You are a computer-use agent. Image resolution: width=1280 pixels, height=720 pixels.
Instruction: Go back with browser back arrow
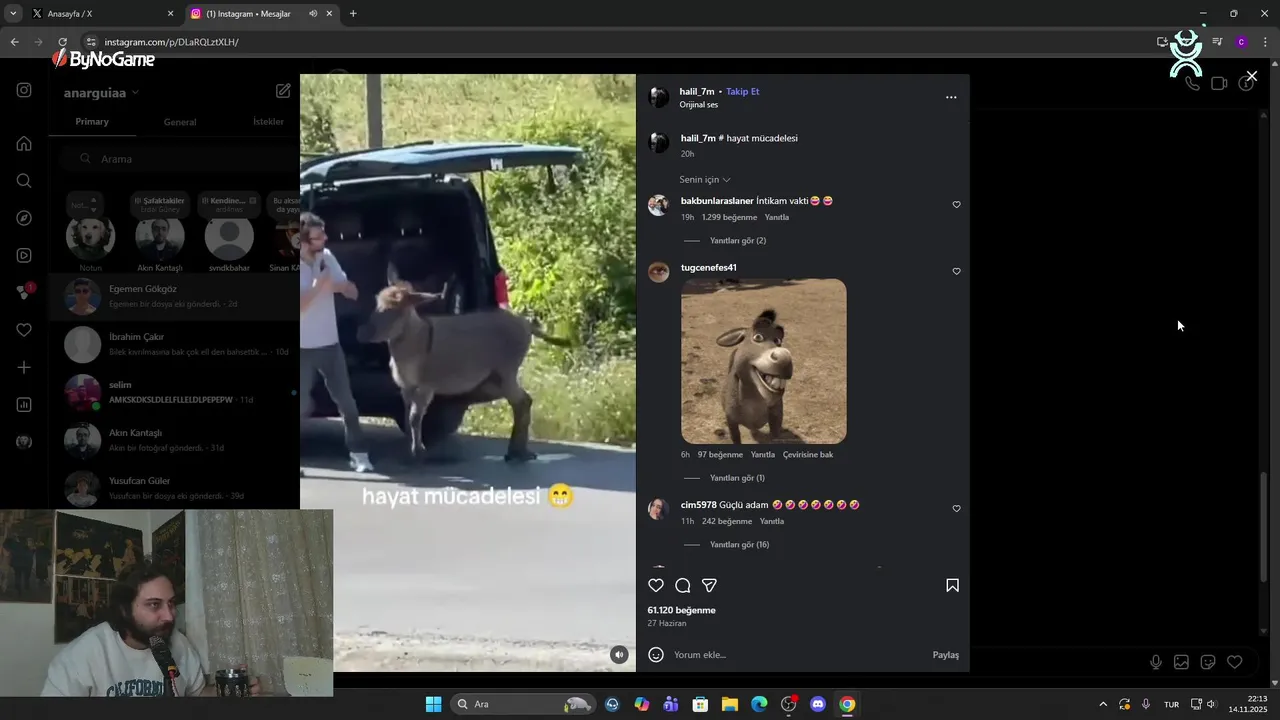click(x=14, y=42)
